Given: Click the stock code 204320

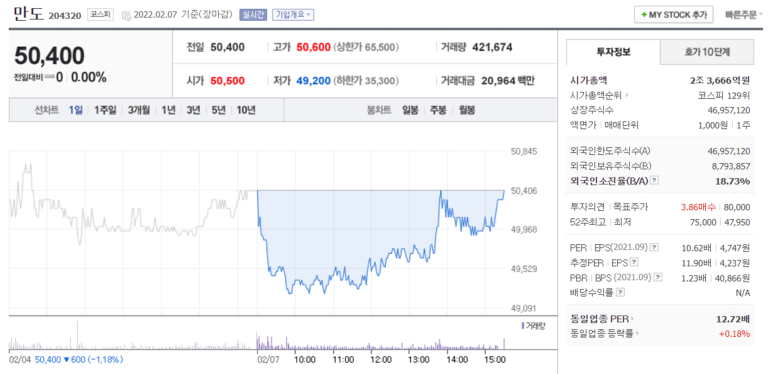Looking at the screenshot, I should pos(65,16).
